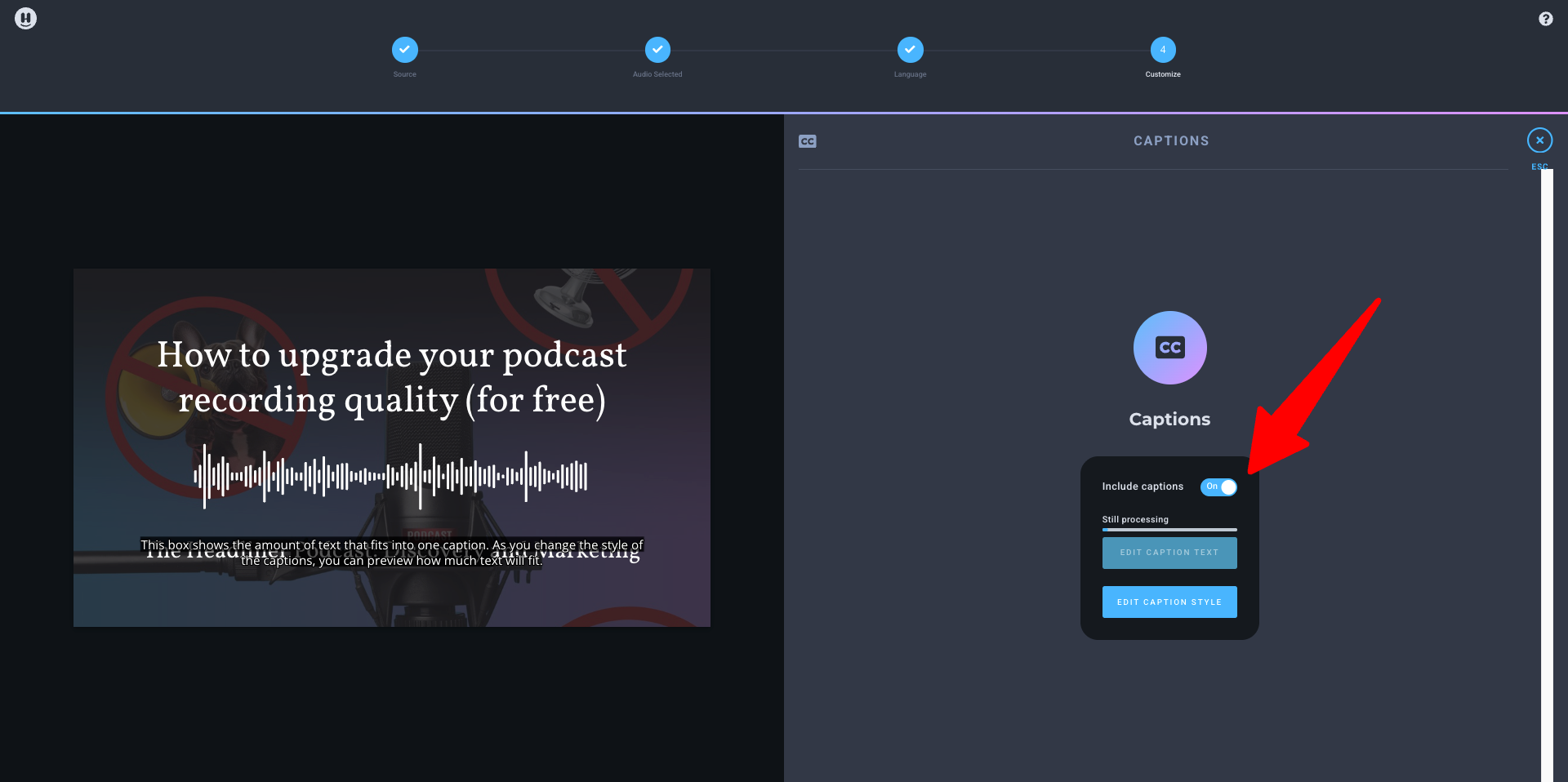Click the CC icon in panel header

tap(808, 140)
